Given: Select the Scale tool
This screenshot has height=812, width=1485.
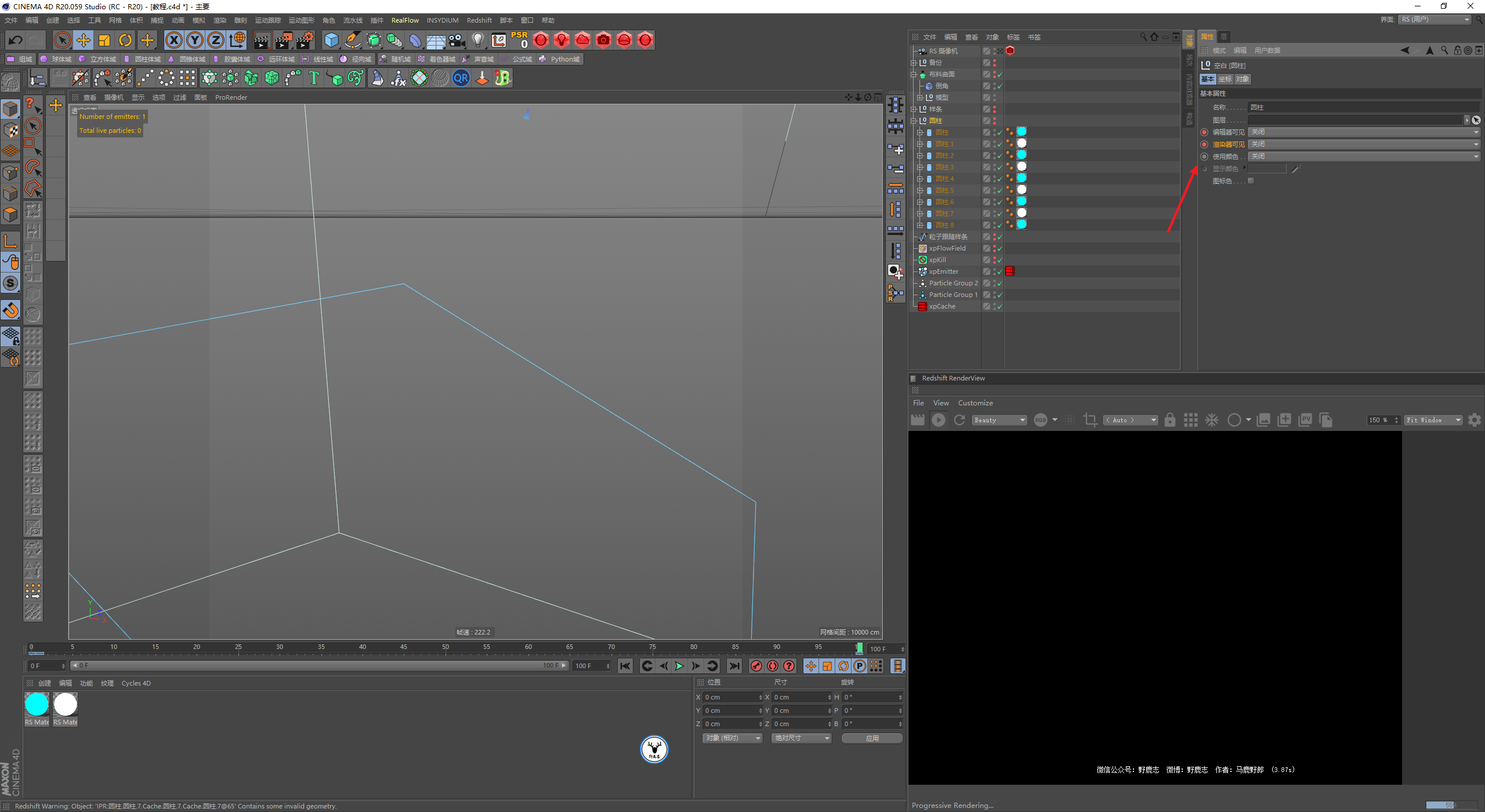Looking at the screenshot, I should coord(104,40).
